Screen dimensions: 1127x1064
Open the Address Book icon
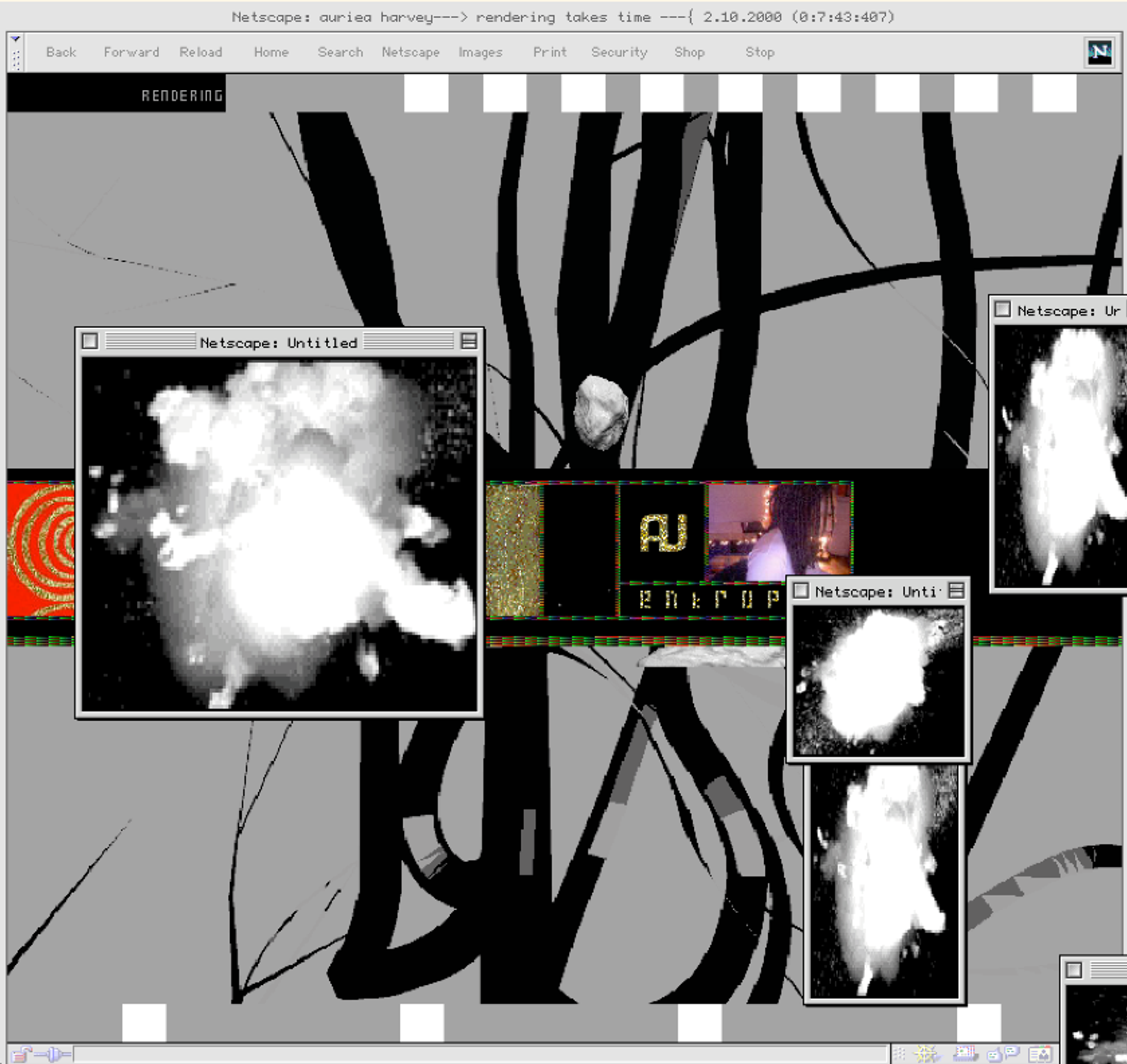click(x=1040, y=1054)
